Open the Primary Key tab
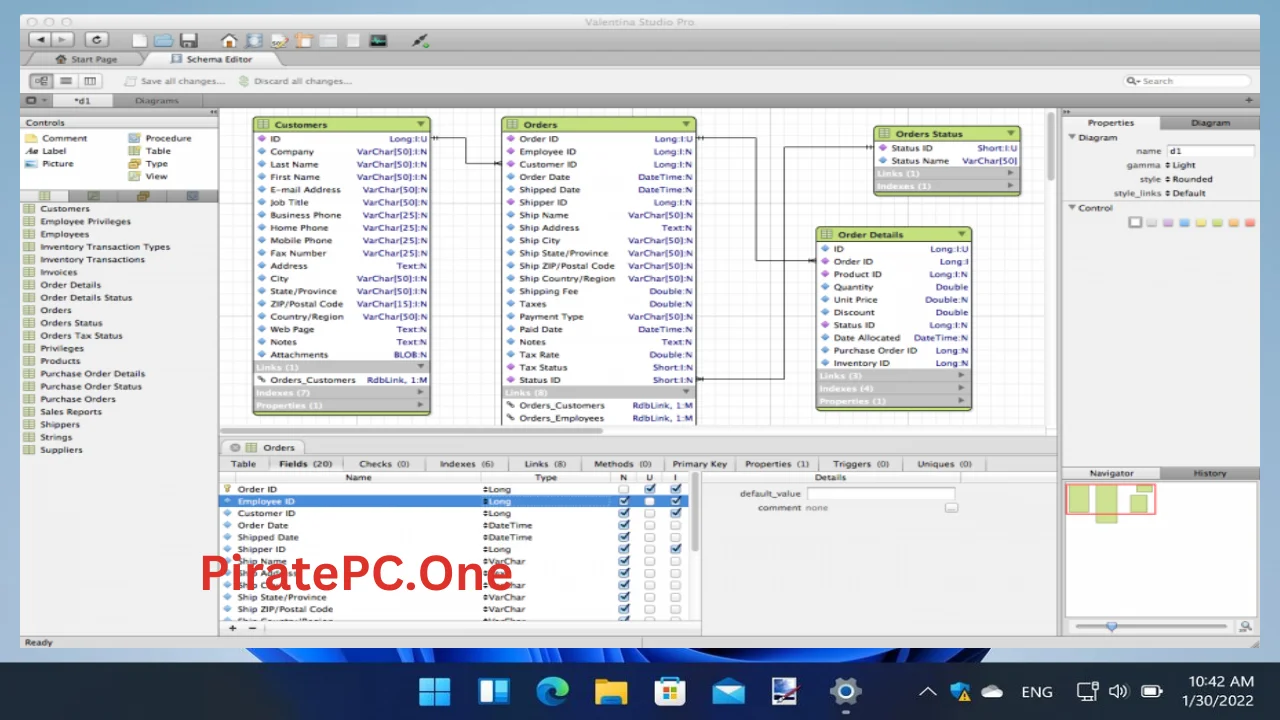The width and height of the screenshot is (1280, 720). click(x=700, y=464)
